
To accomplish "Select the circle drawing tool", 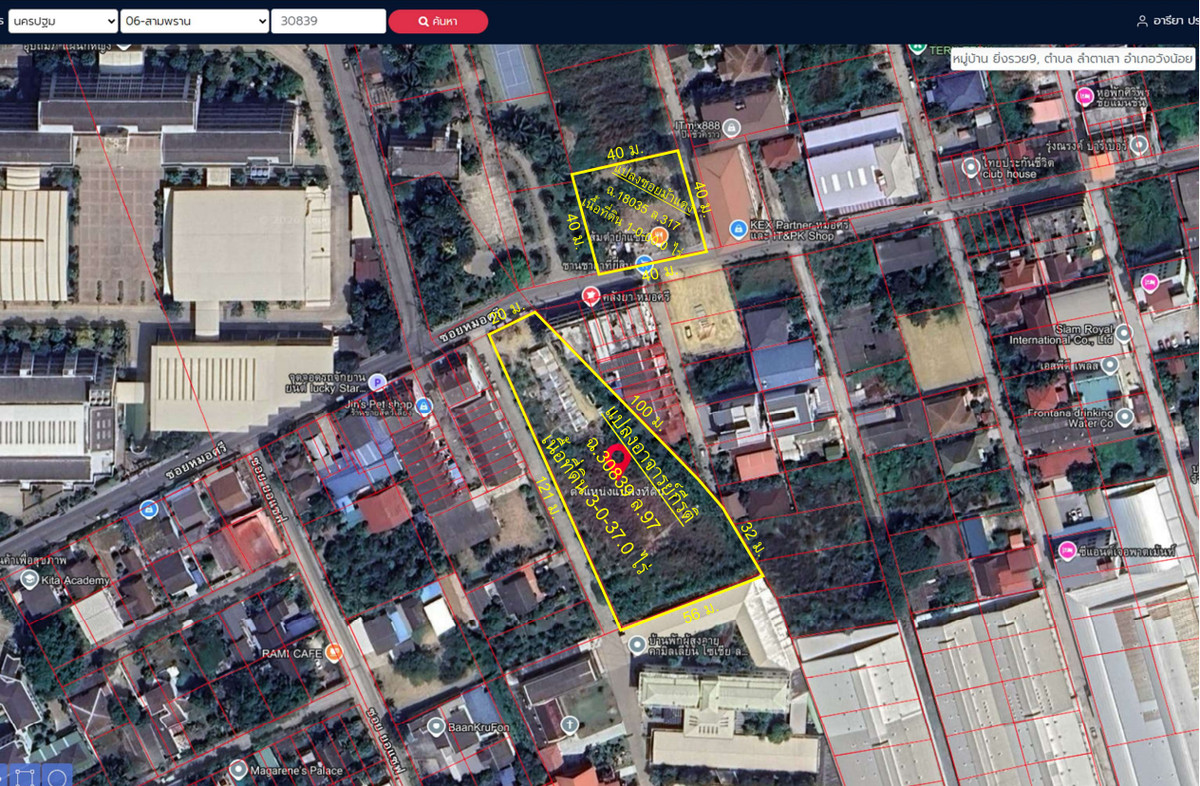I will point(57,776).
